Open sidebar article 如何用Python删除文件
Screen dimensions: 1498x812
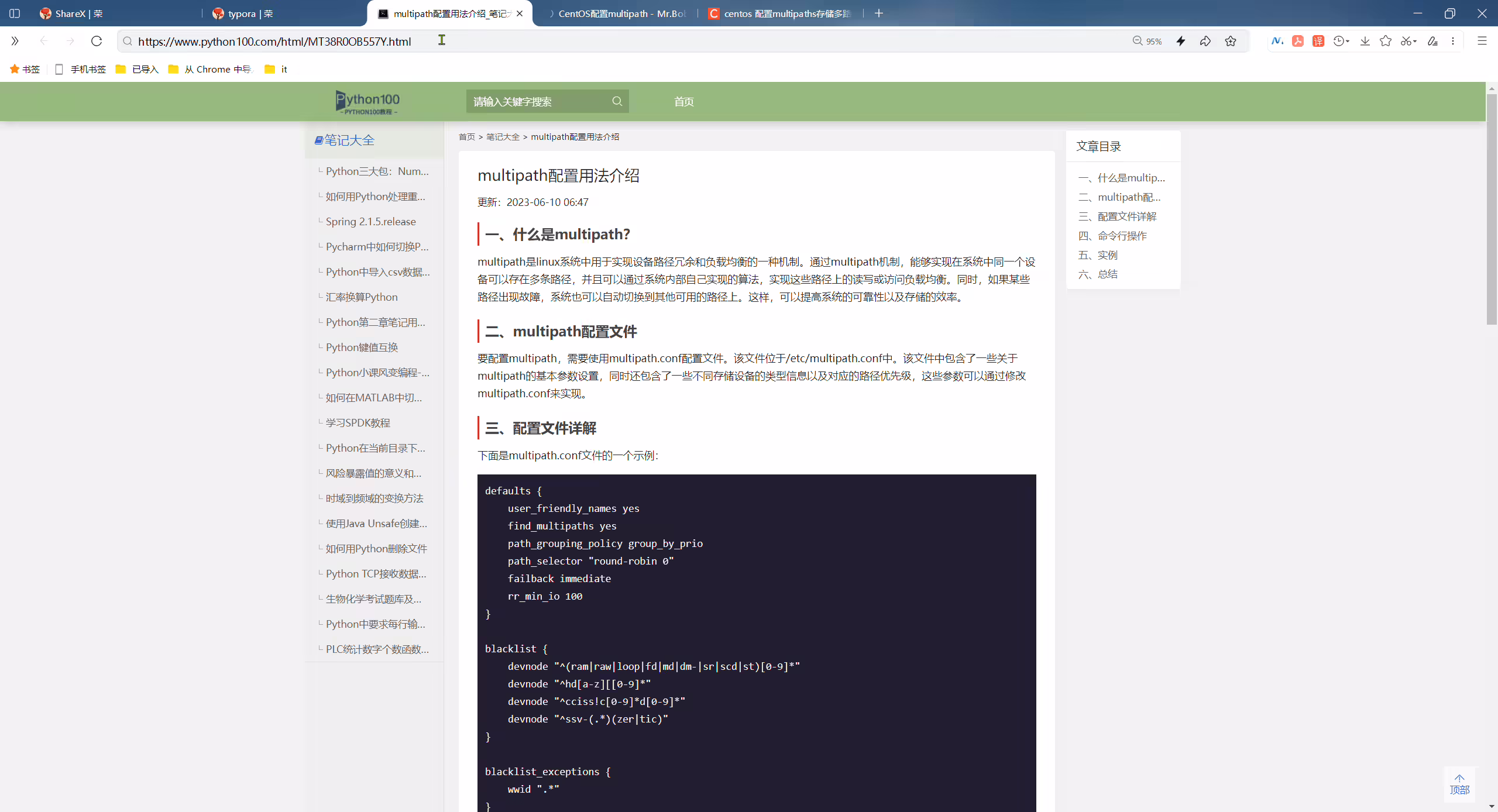point(376,549)
